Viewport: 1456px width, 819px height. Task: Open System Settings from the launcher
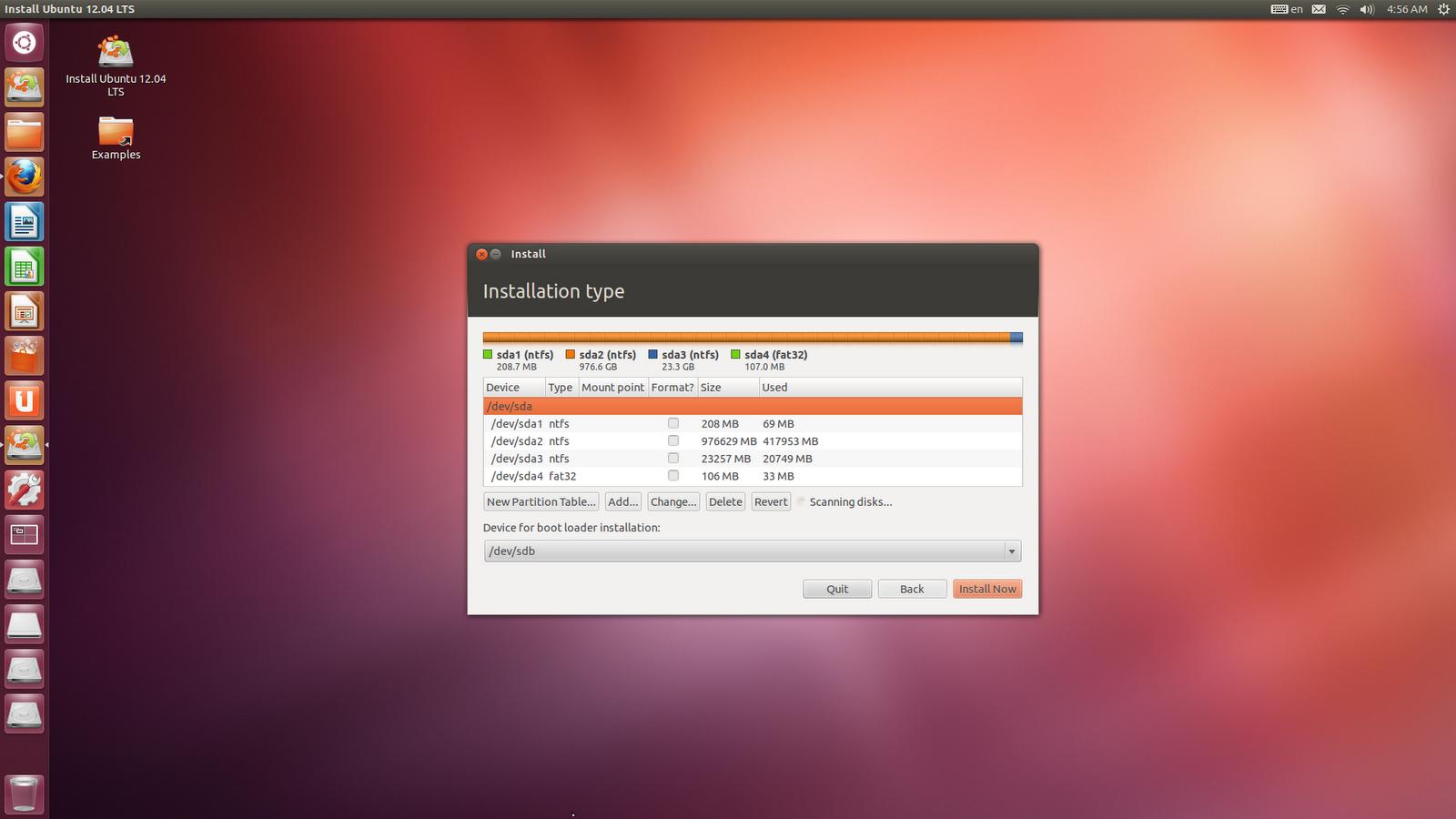[x=25, y=490]
